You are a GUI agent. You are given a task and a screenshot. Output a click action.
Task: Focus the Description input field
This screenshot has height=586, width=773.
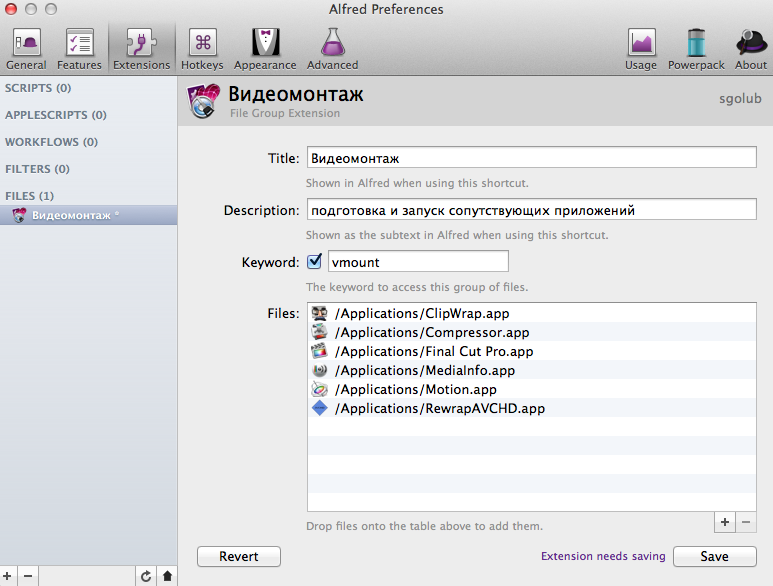pos(531,210)
